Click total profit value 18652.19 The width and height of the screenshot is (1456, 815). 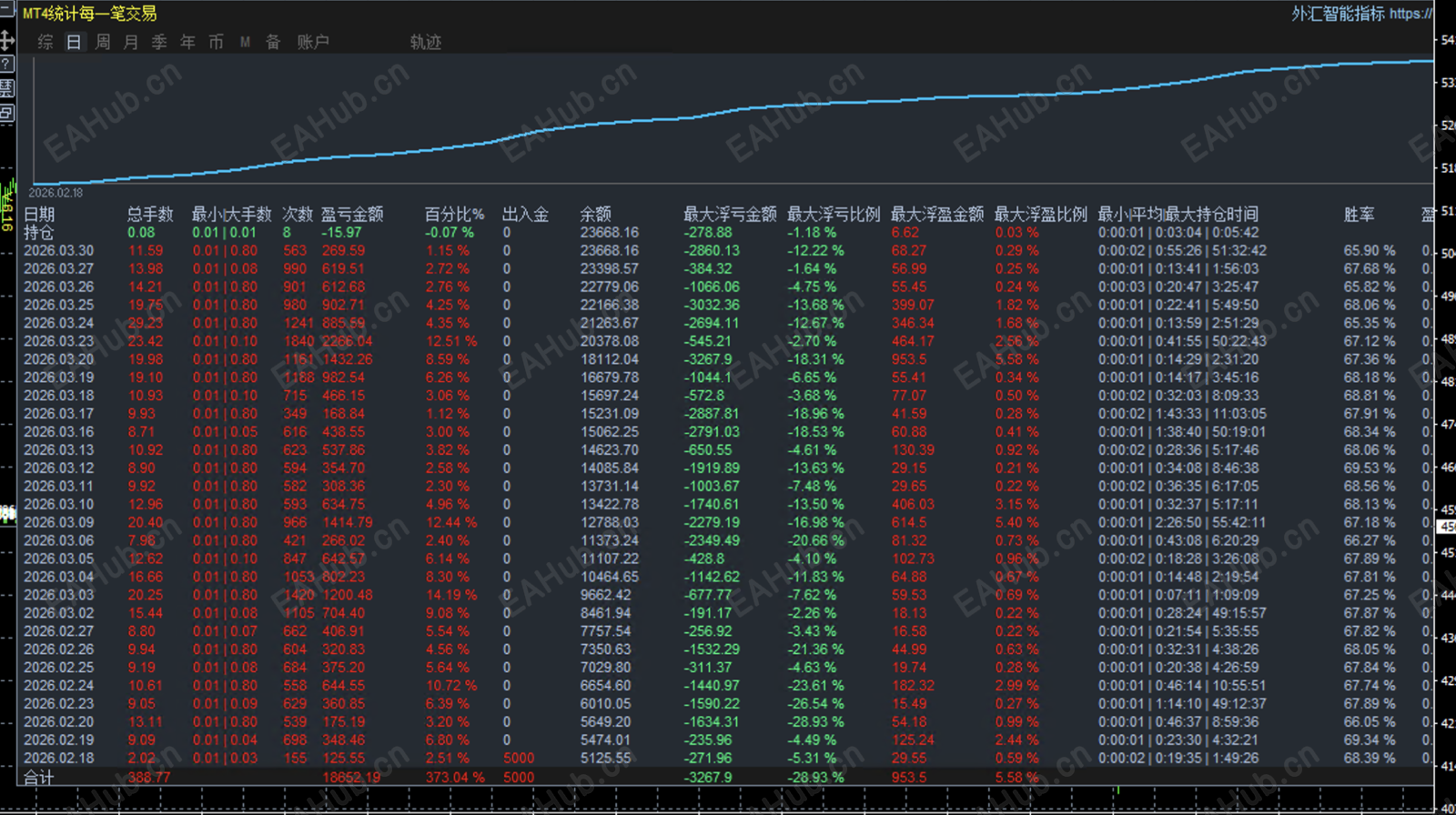pyautogui.click(x=351, y=778)
